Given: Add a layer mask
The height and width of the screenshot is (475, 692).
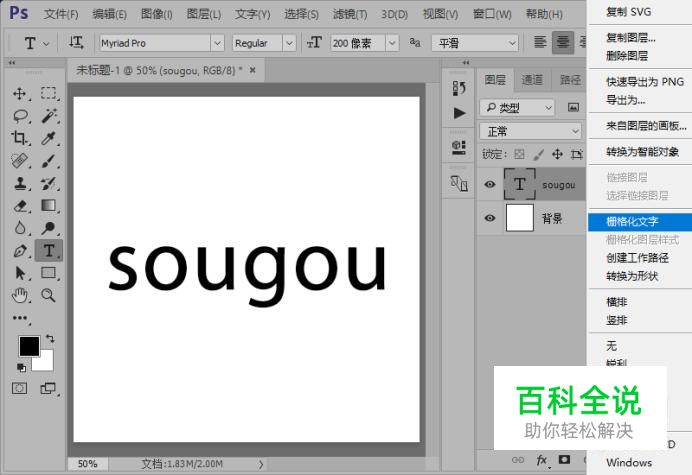Looking at the screenshot, I should point(564,460).
